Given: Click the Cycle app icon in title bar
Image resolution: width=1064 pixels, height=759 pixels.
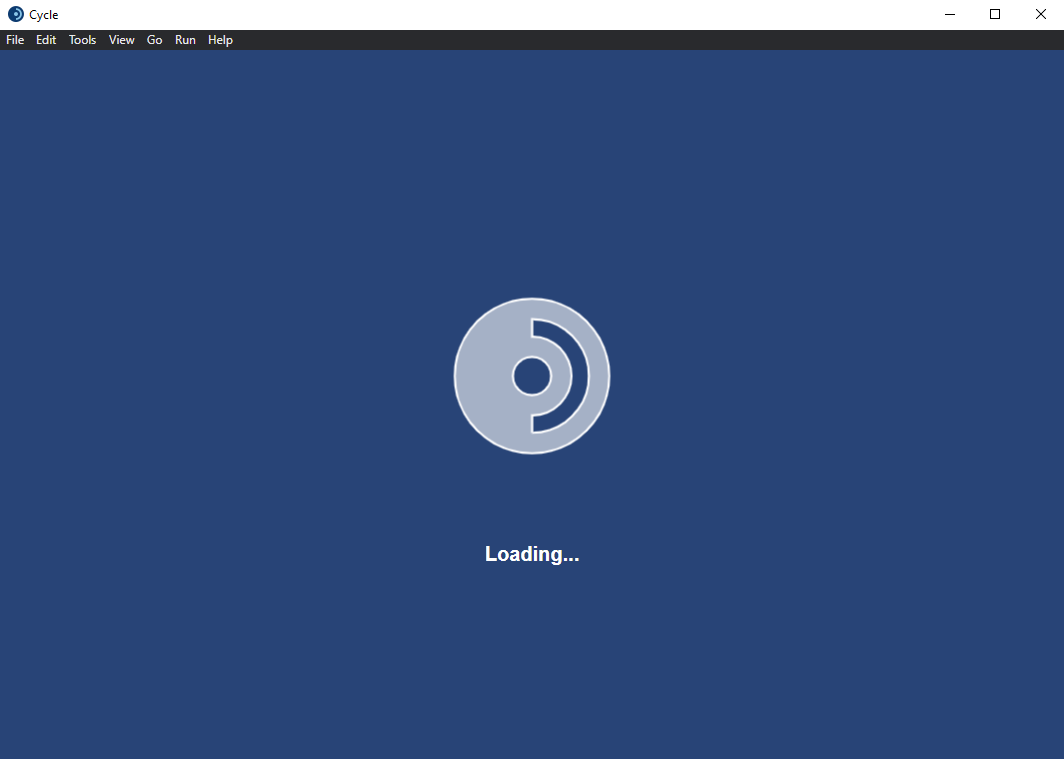Looking at the screenshot, I should point(16,14).
